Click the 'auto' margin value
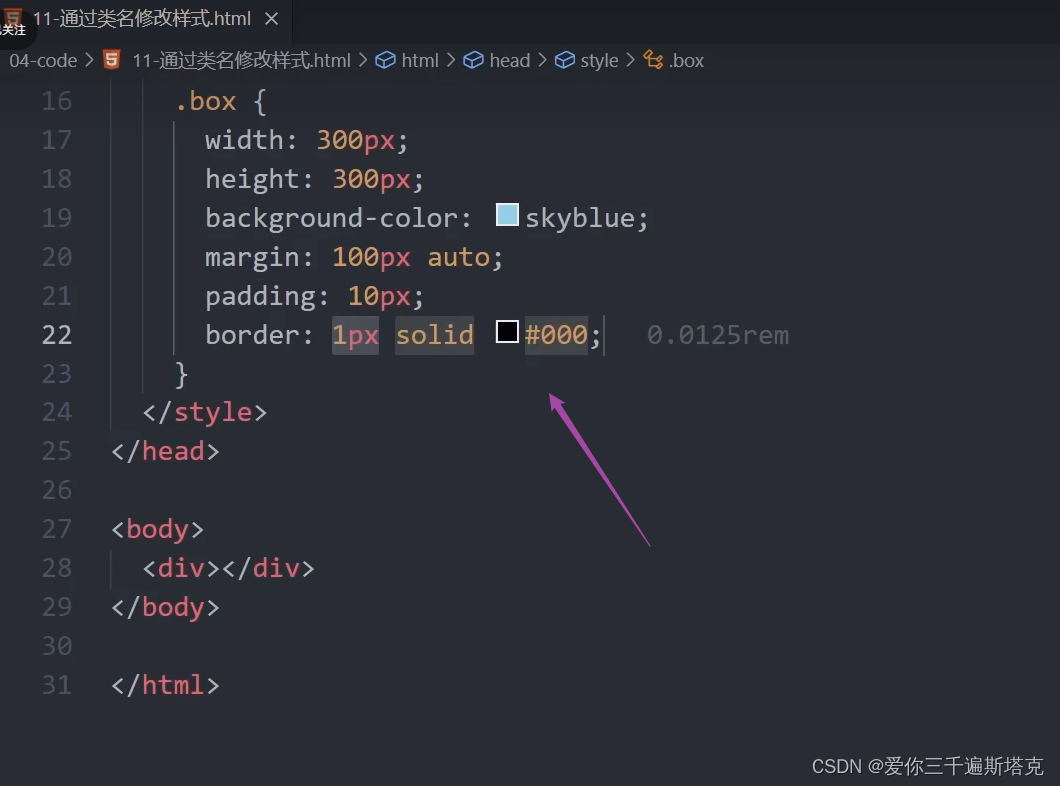This screenshot has height=786, width=1060. point(458,257)
